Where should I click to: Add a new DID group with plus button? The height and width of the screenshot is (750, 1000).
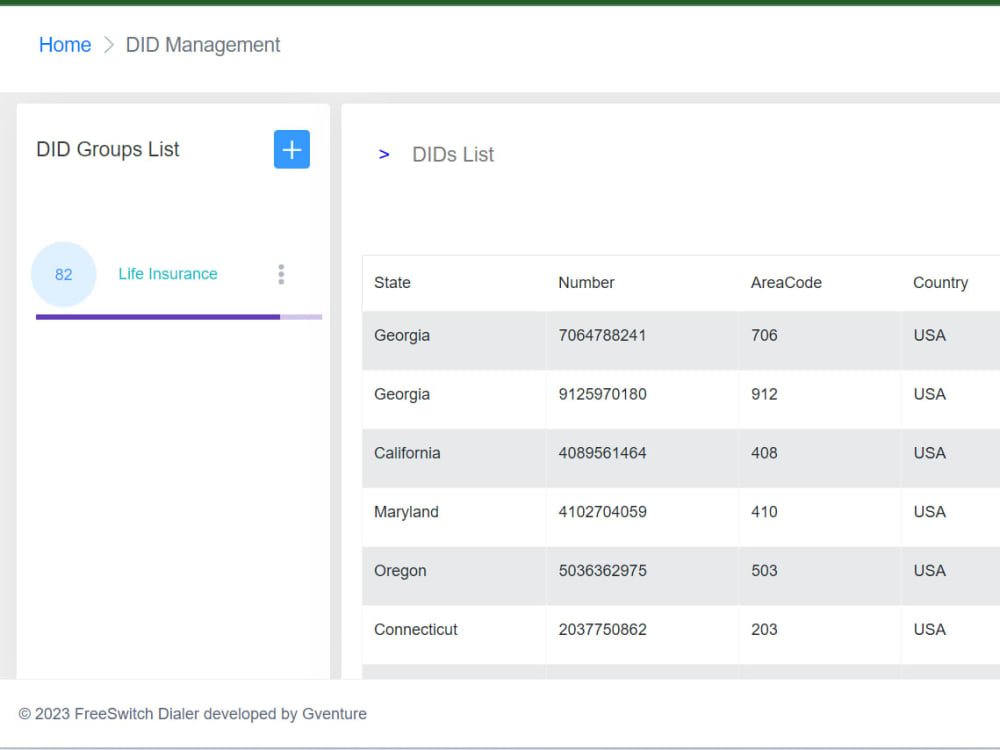pos(291,149)
